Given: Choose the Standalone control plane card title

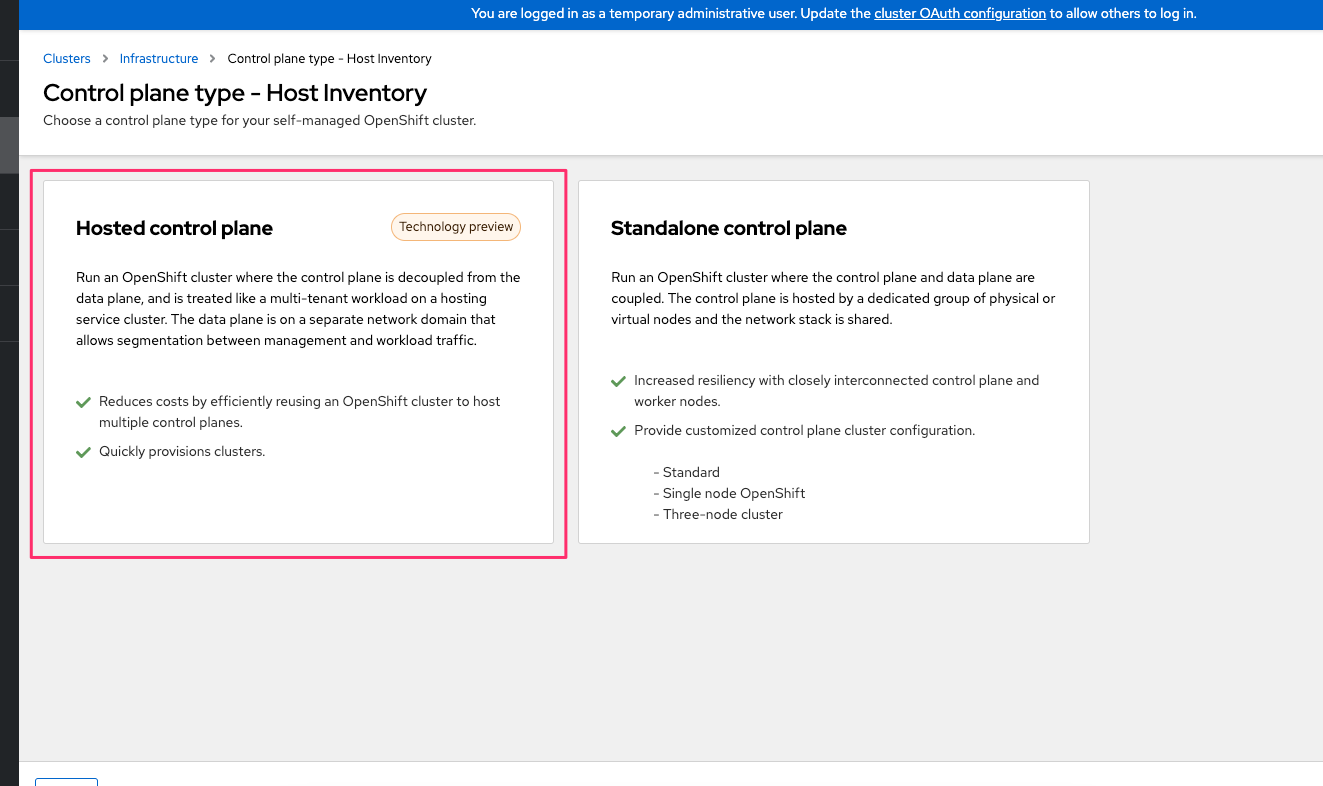Looking at the screenshot, I should tap(729, 228).
